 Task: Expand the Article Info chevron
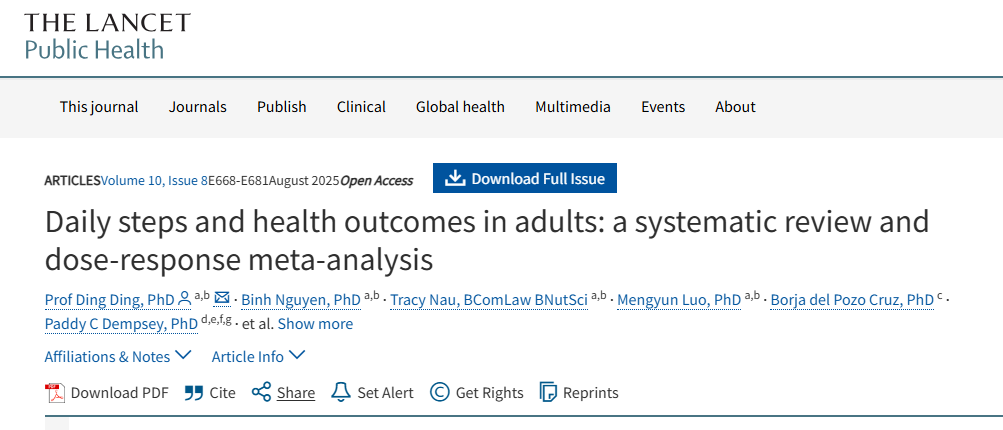[297, 355]
